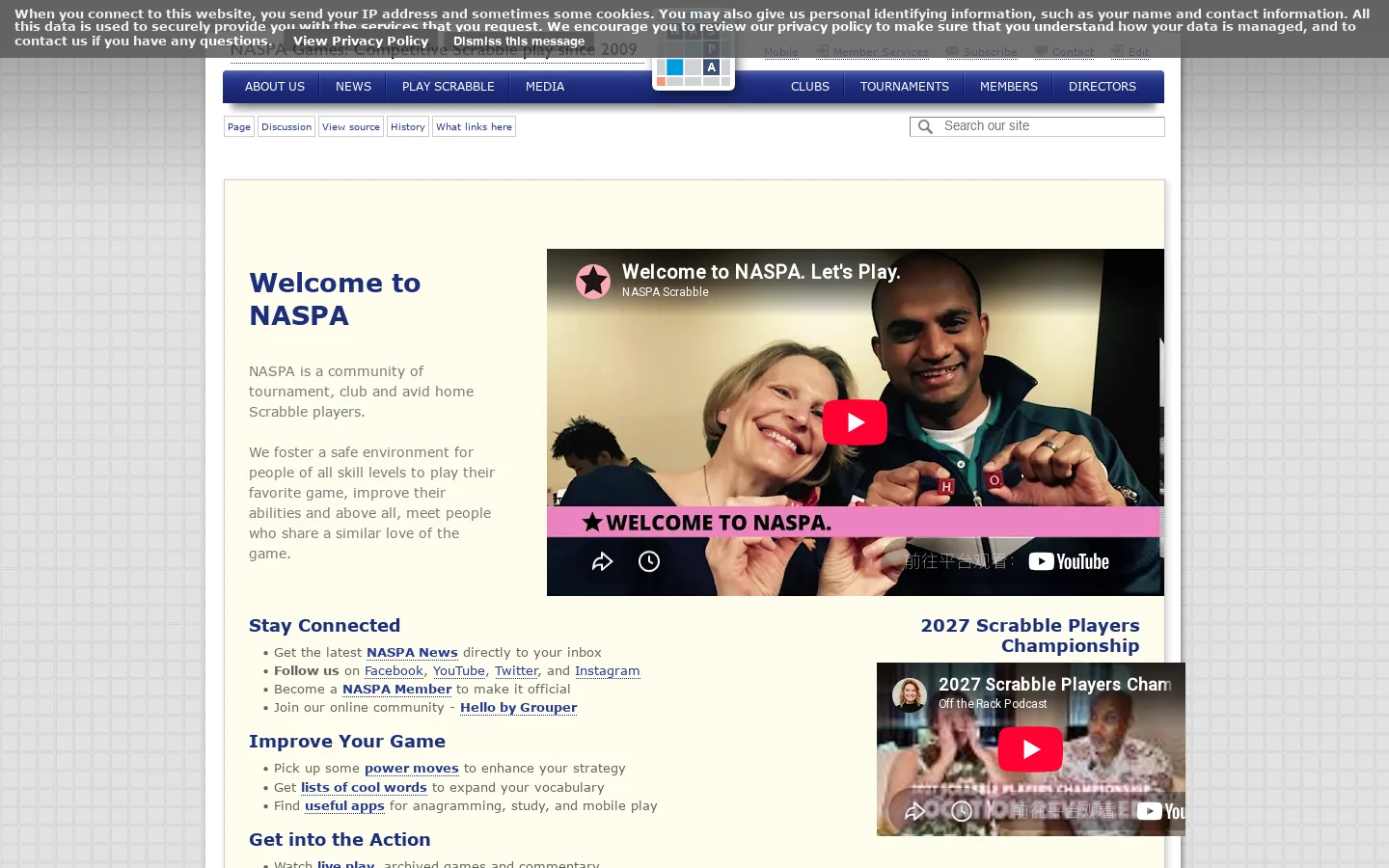Open the NEWS menu
Viewport: 1389px width, 868px height.
(353, 87)
